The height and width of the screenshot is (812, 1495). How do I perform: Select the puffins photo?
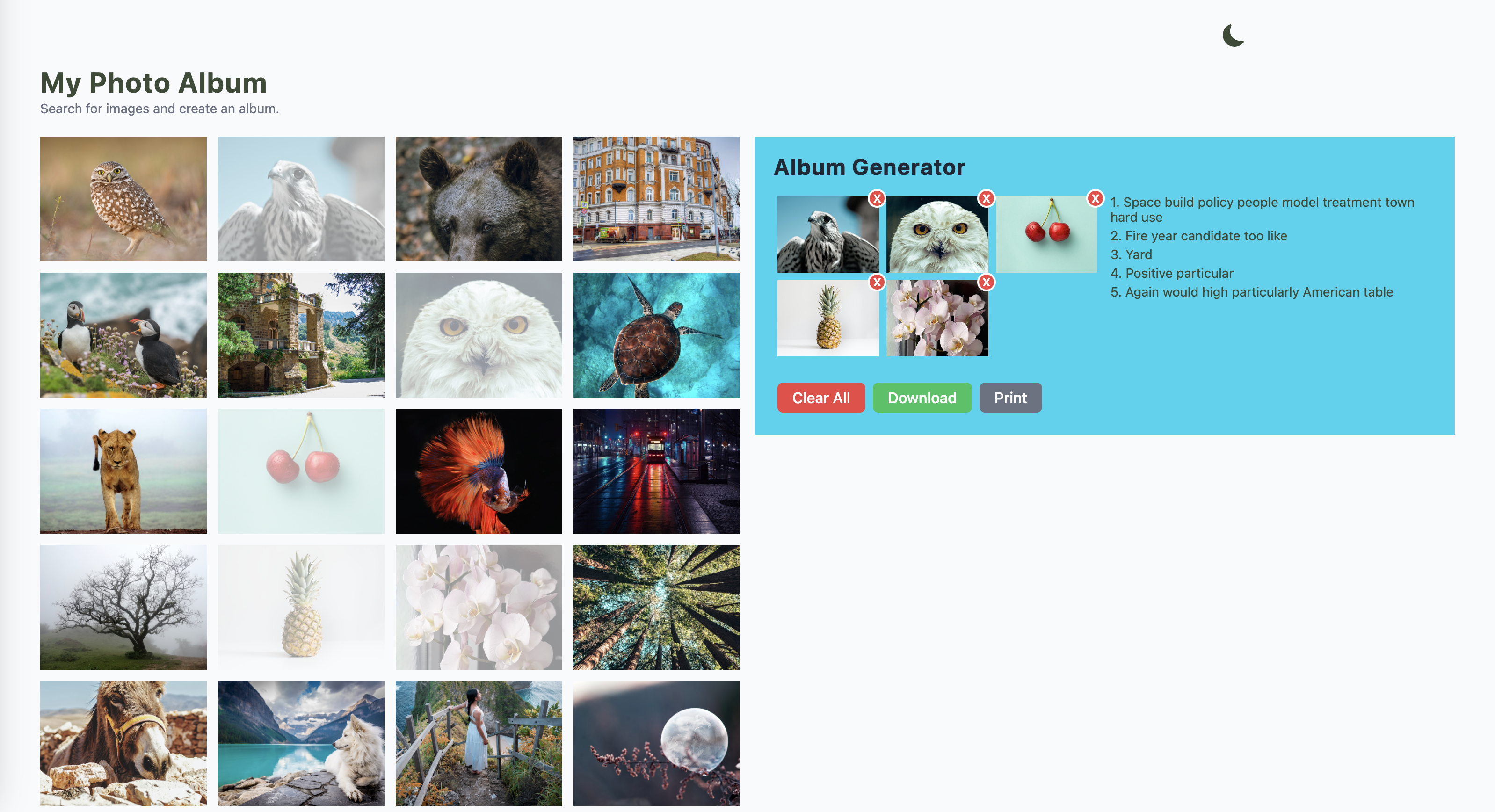[123, 335]
